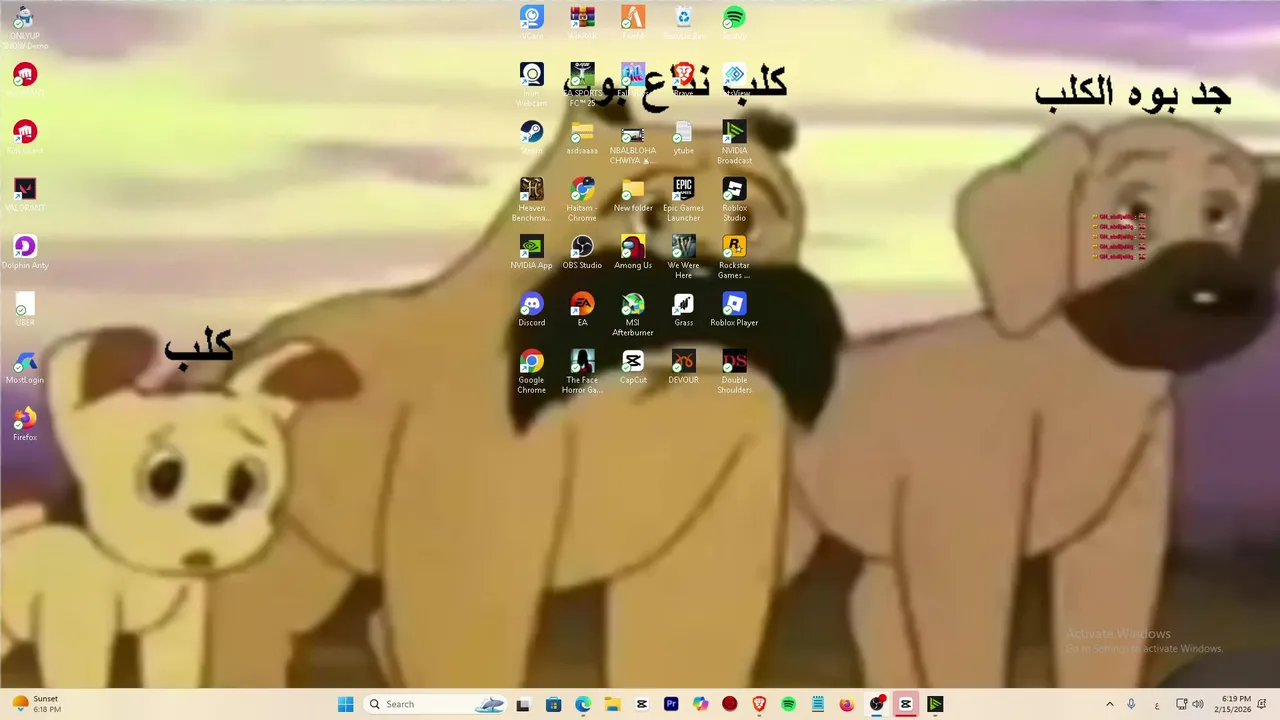Switch to Firefox on the taskbar
Image resolution: width=1280 pixels, height=720 pixels.
point(847,704)
